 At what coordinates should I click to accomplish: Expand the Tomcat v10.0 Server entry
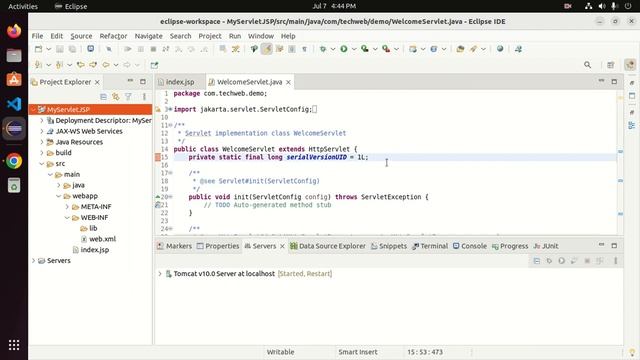[160, 273]
